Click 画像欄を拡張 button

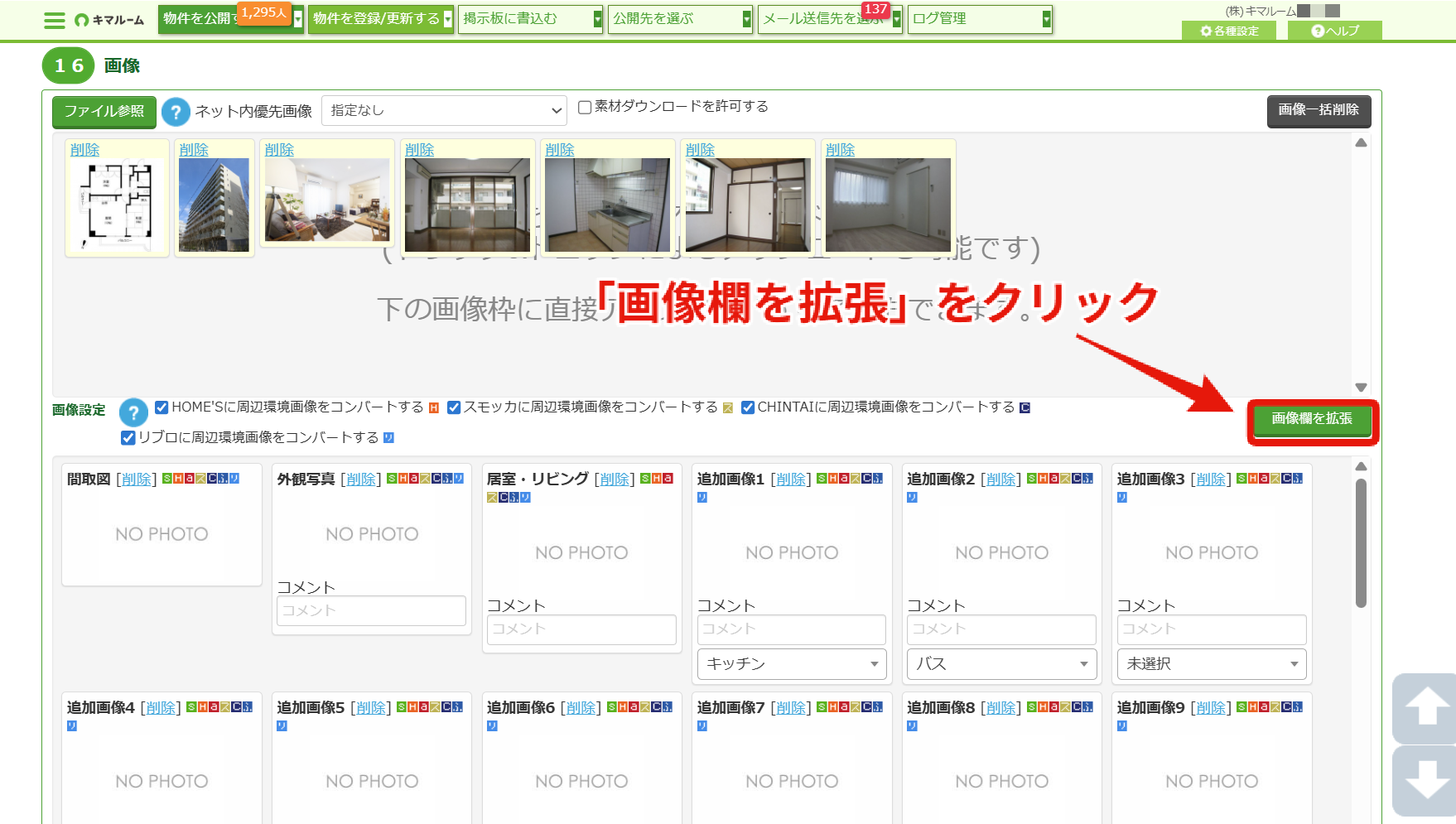coord(1312,419)
